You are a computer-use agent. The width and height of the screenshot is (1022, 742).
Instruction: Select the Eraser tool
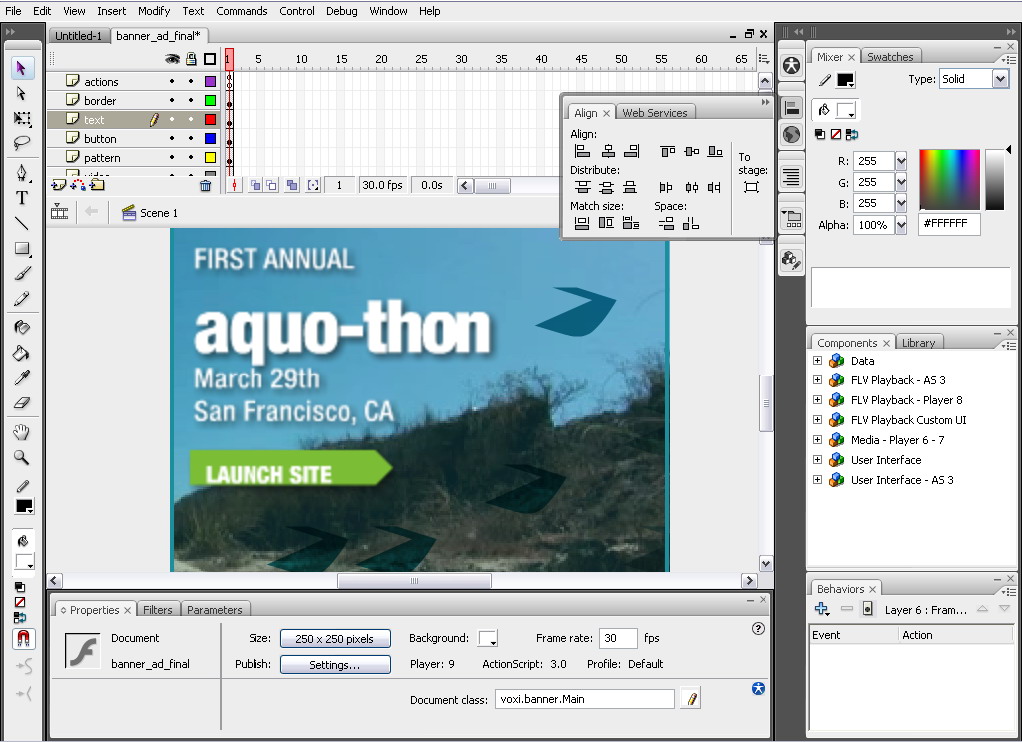(x=22, y=403)
